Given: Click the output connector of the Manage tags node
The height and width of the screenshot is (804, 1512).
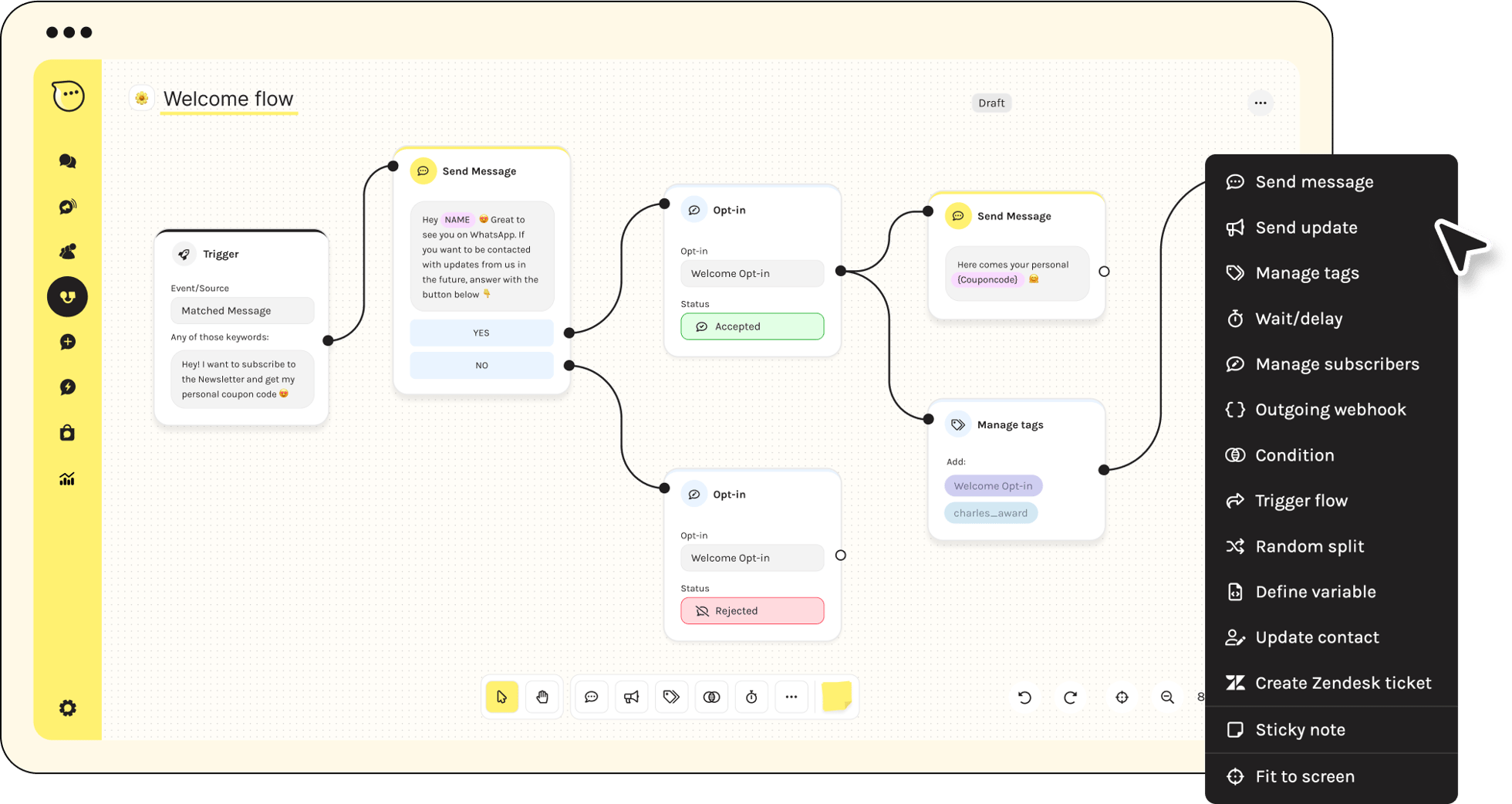Looking at the screenshot, I should (x=1104, y=469).
